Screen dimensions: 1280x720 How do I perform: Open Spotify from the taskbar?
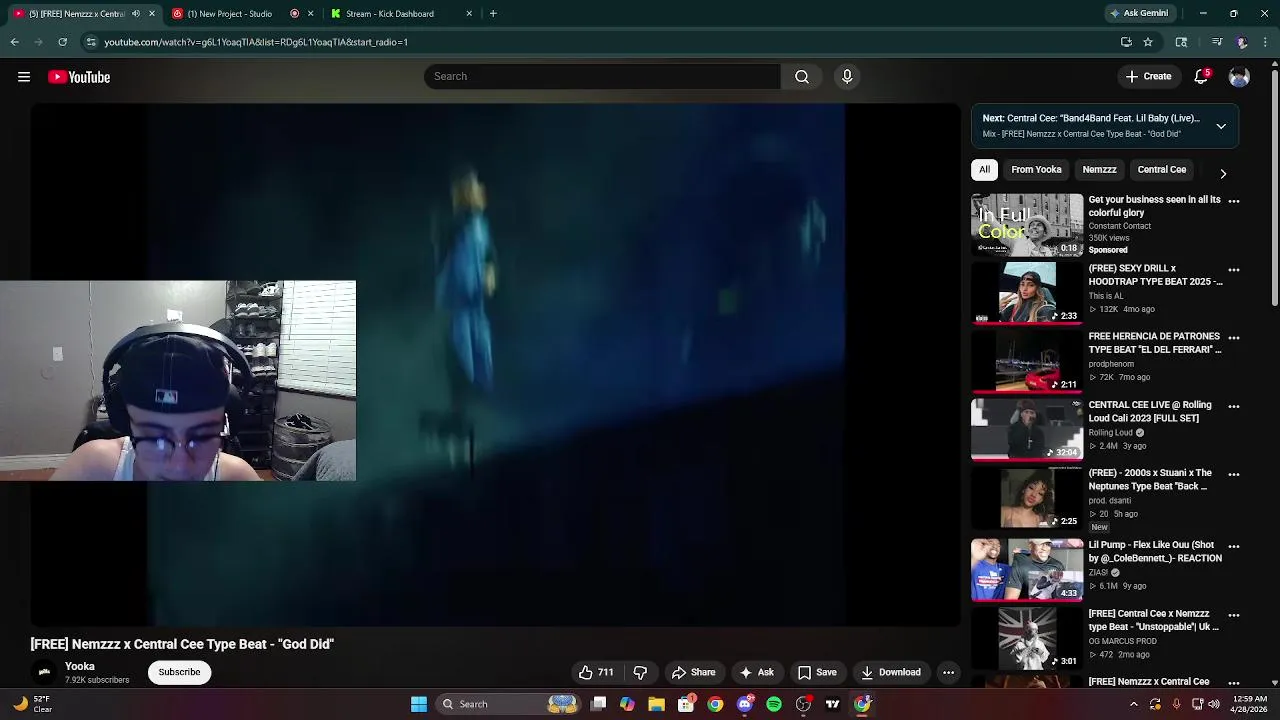[x=774, y=704]
